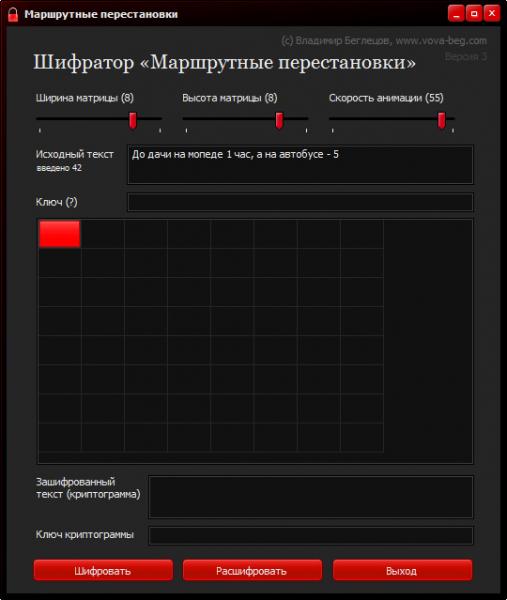Image resolution: width=507 pixels, height=600 pixels.
Task: Click the Зашифрованный текст output field
Action: 311,497
